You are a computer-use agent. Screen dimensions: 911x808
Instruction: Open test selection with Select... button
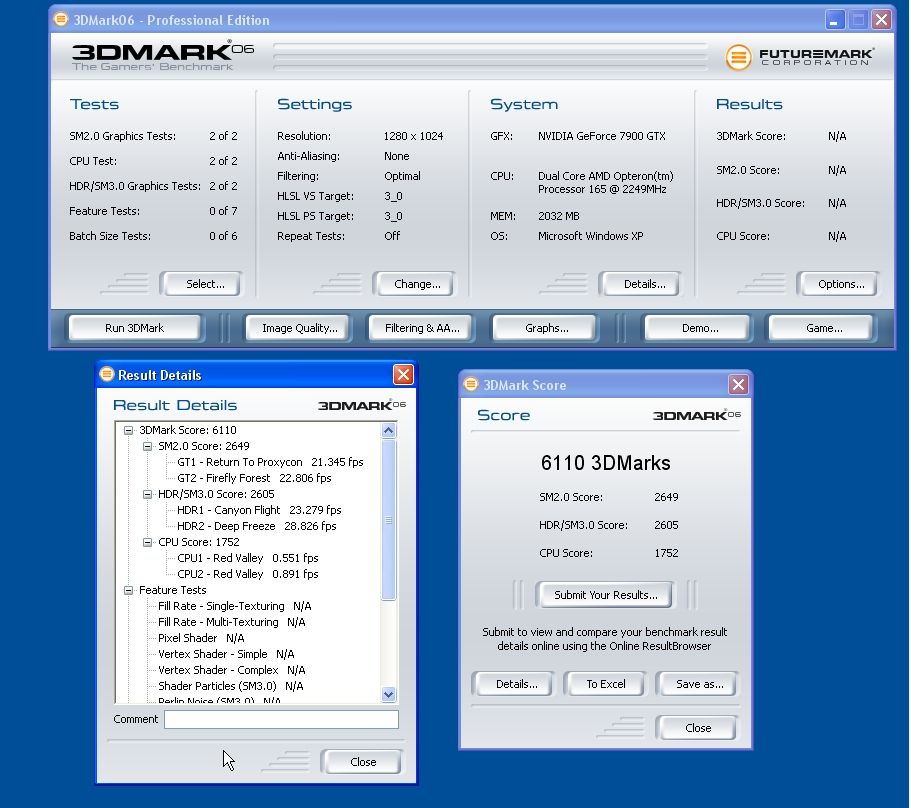[201, 284]
